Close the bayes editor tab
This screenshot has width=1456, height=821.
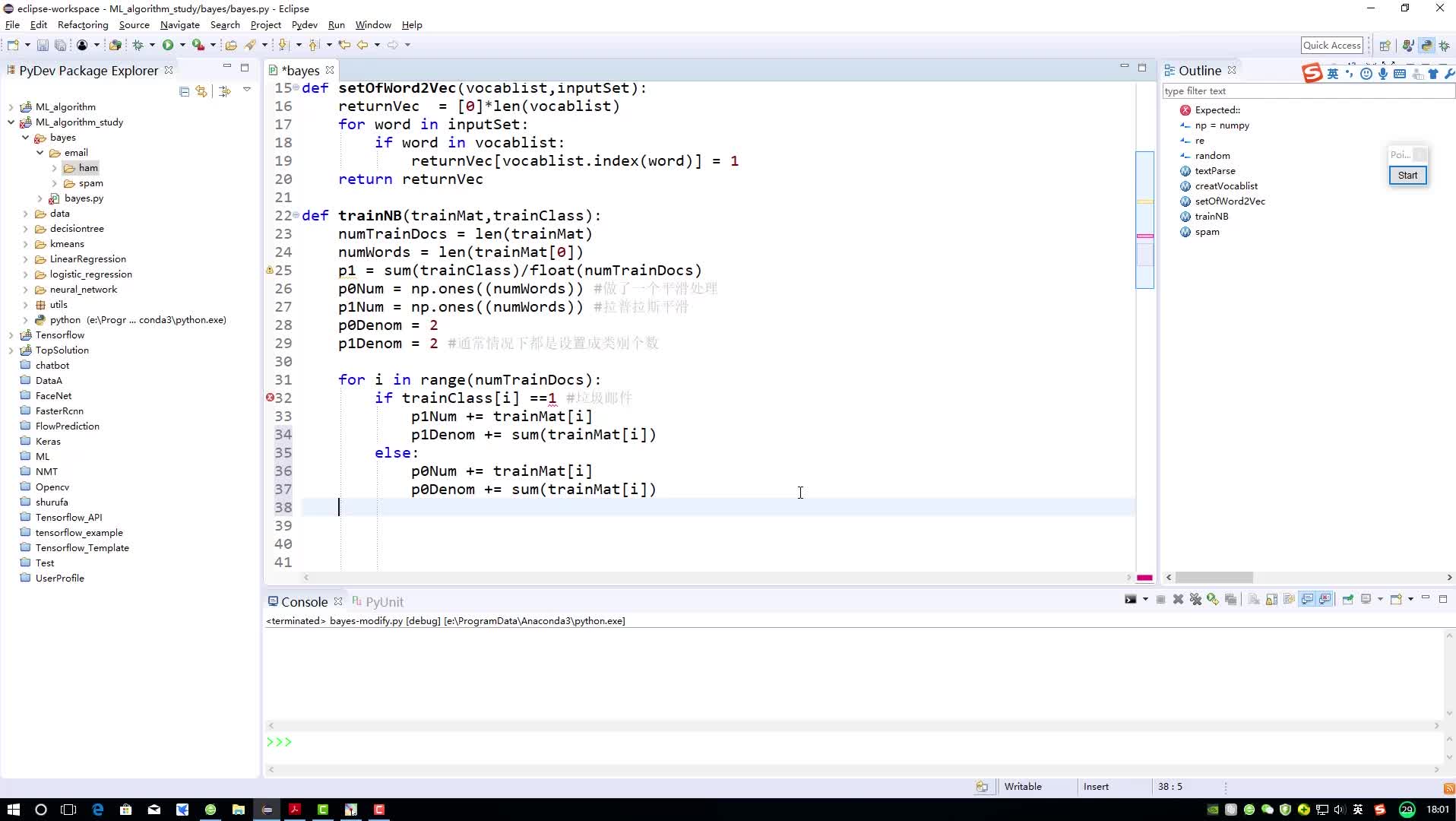[330, 71]
